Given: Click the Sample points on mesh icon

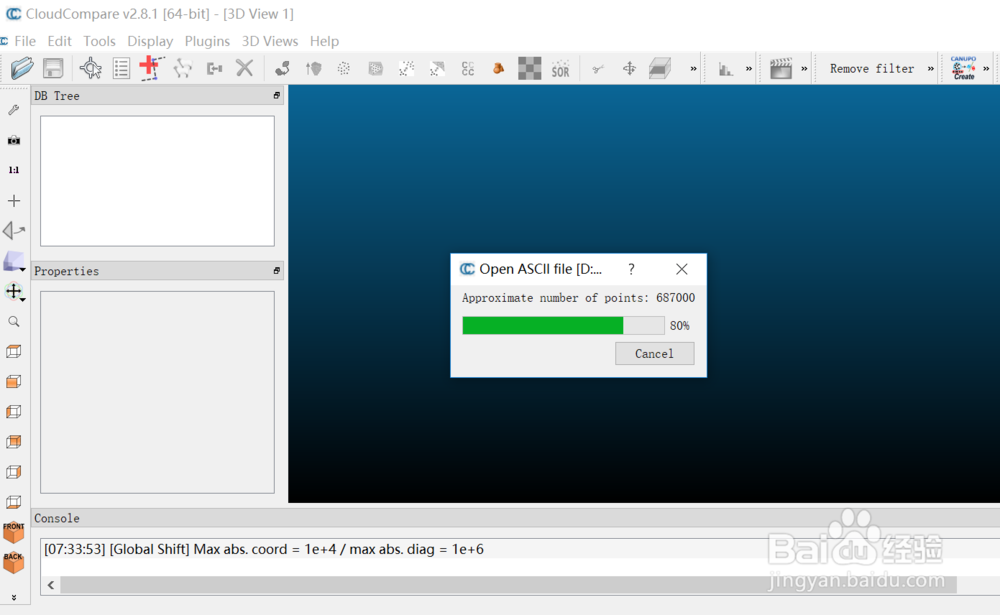Looking at the screenshot, I should pyautogui.click(x=376, y=68).
